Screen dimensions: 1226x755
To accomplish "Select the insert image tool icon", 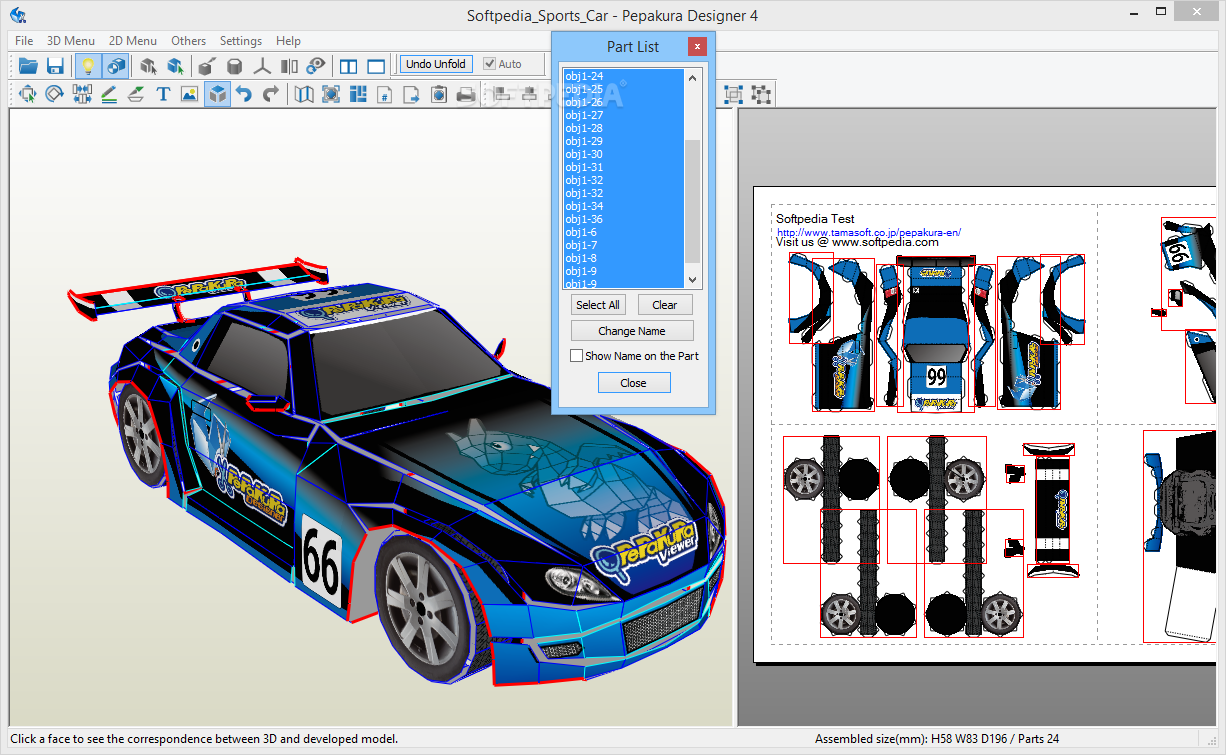I will click(190, 94).
